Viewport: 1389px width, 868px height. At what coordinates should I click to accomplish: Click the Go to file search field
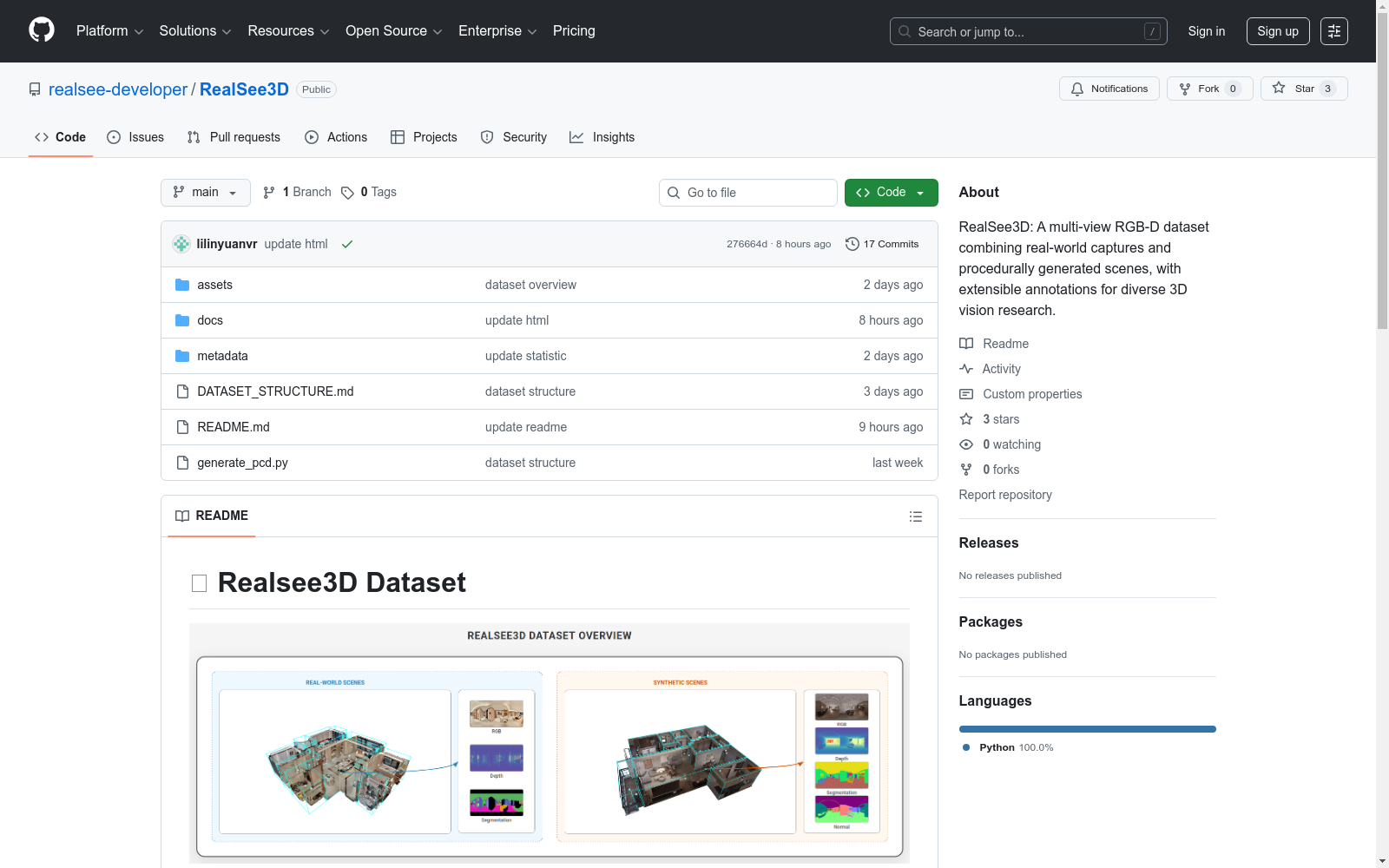(x=748, y=193)
